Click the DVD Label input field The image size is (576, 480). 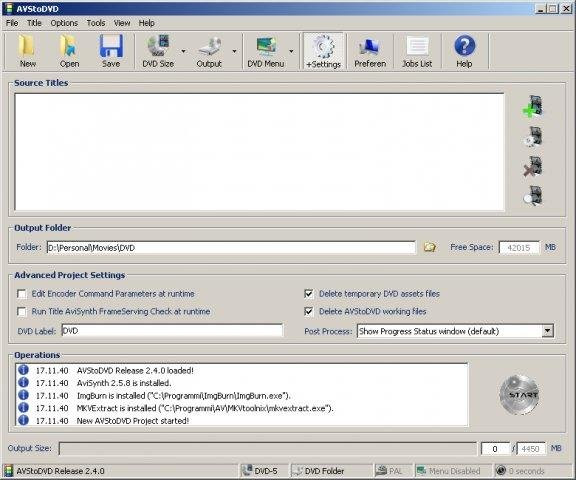click(x=172, y=331)
